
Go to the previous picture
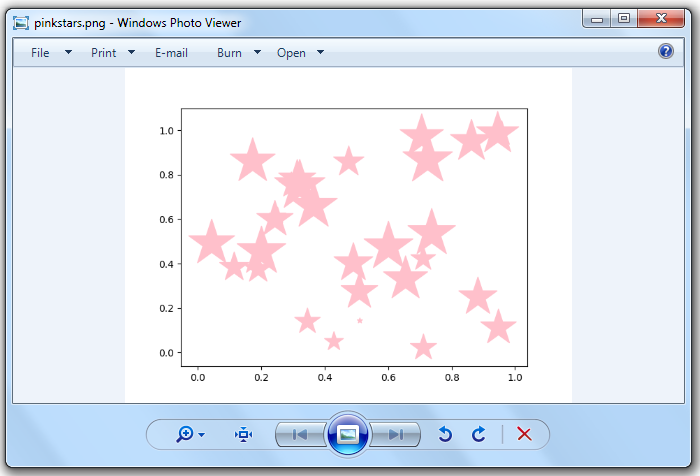click(300, 434)
